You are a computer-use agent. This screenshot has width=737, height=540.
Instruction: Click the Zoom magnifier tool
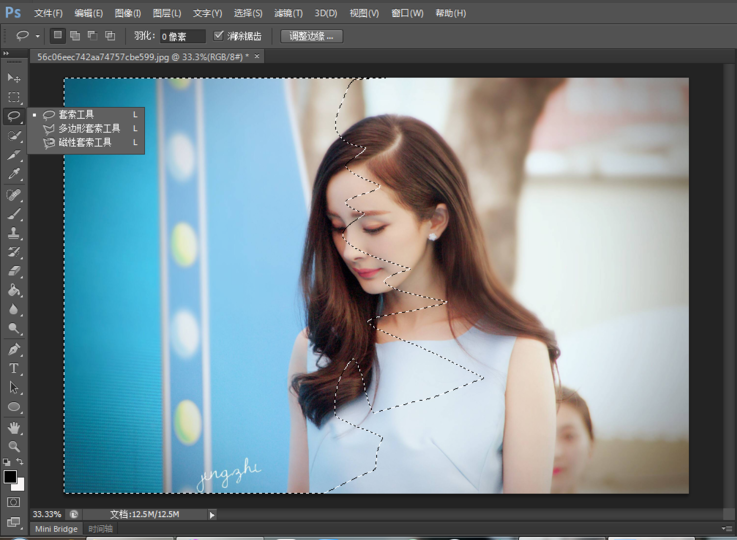[14, 446]
